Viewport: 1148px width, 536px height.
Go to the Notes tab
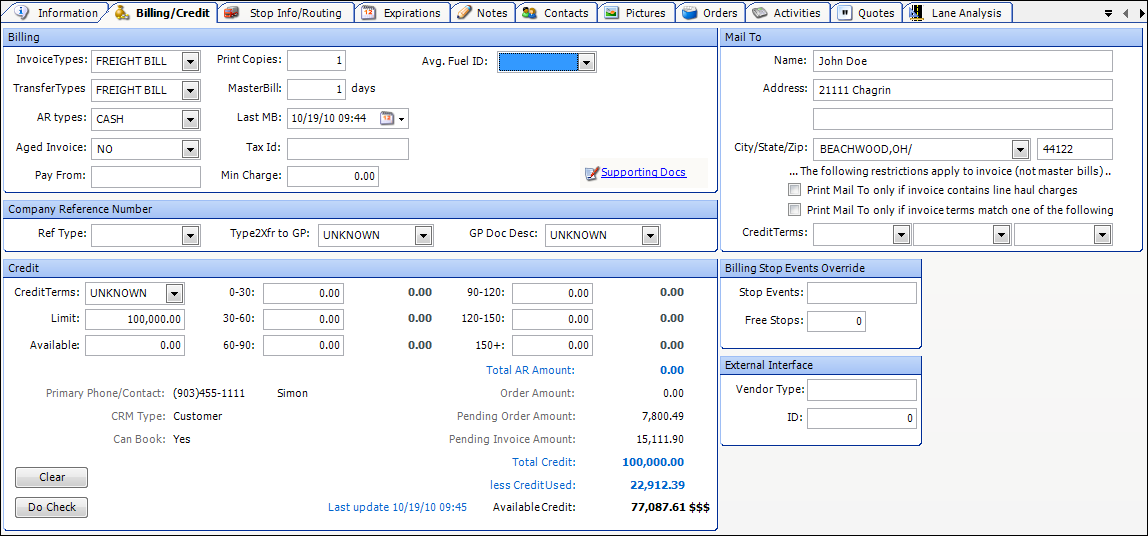(x=483, y=12)
